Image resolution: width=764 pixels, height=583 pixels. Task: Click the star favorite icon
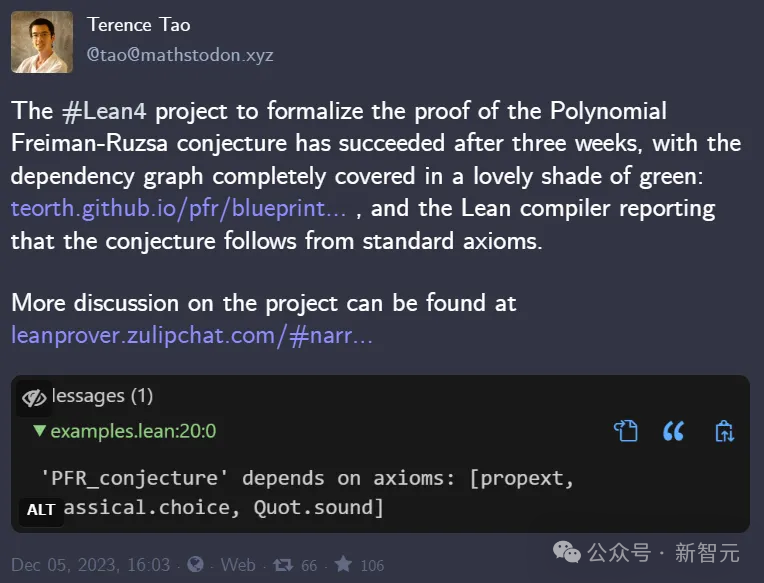pyautogui.click(x=343, y=565)
